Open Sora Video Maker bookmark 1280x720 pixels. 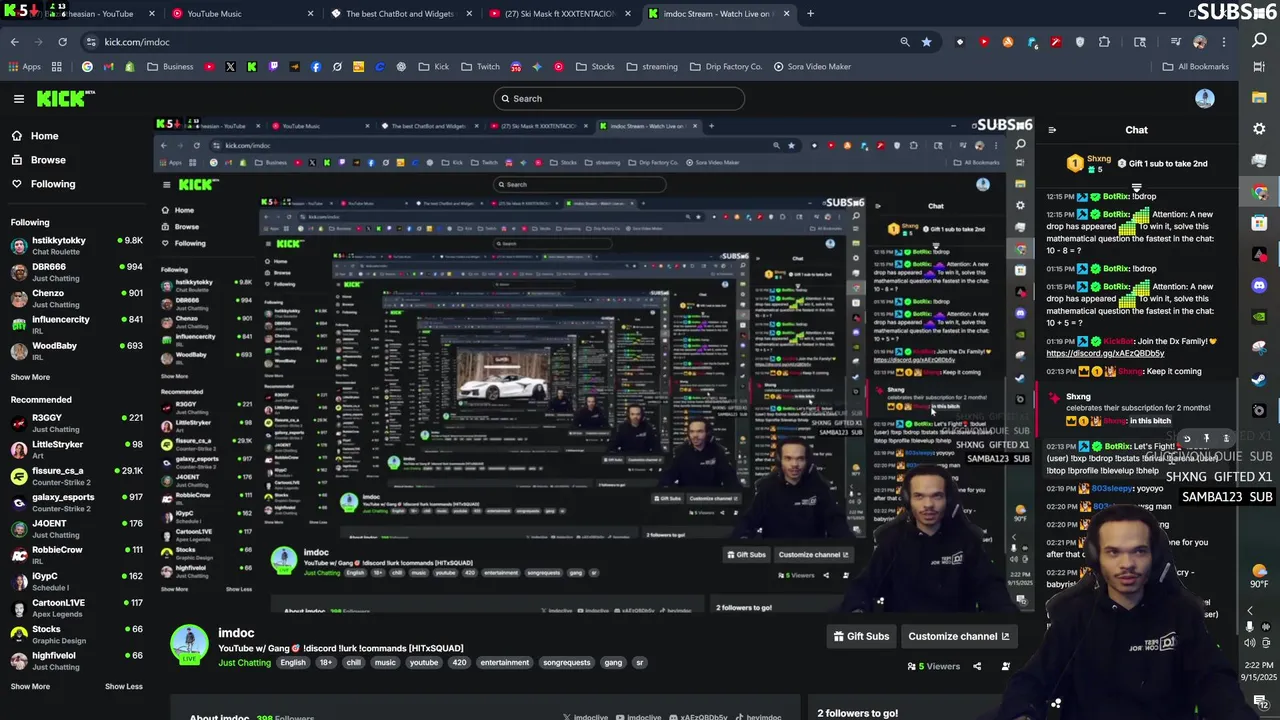point(812,67)
